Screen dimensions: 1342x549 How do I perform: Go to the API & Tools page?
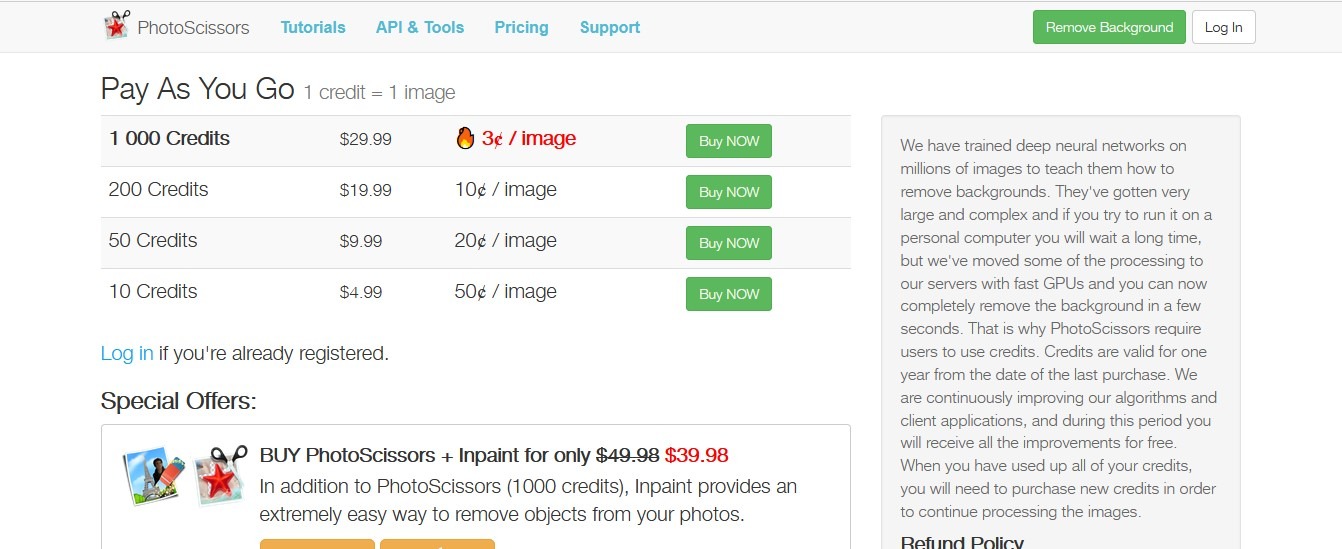420,27
